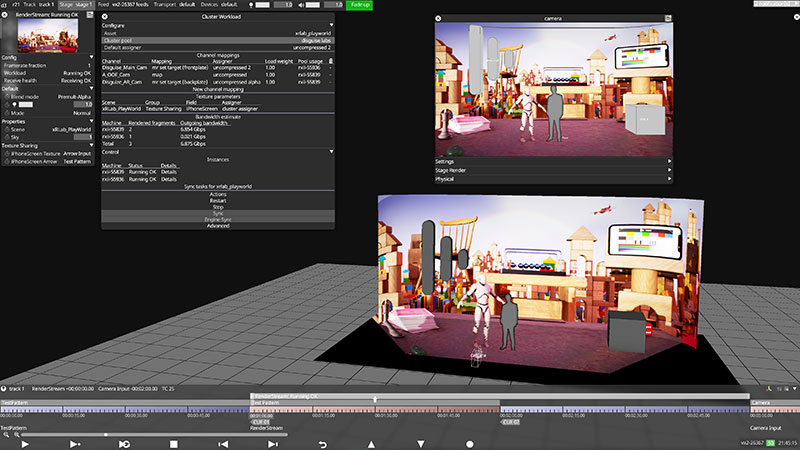The height and width of the screenshot is (450, 800).
Task: Collapse the Control section in Cluster Workload
Action: click(331, 152)
